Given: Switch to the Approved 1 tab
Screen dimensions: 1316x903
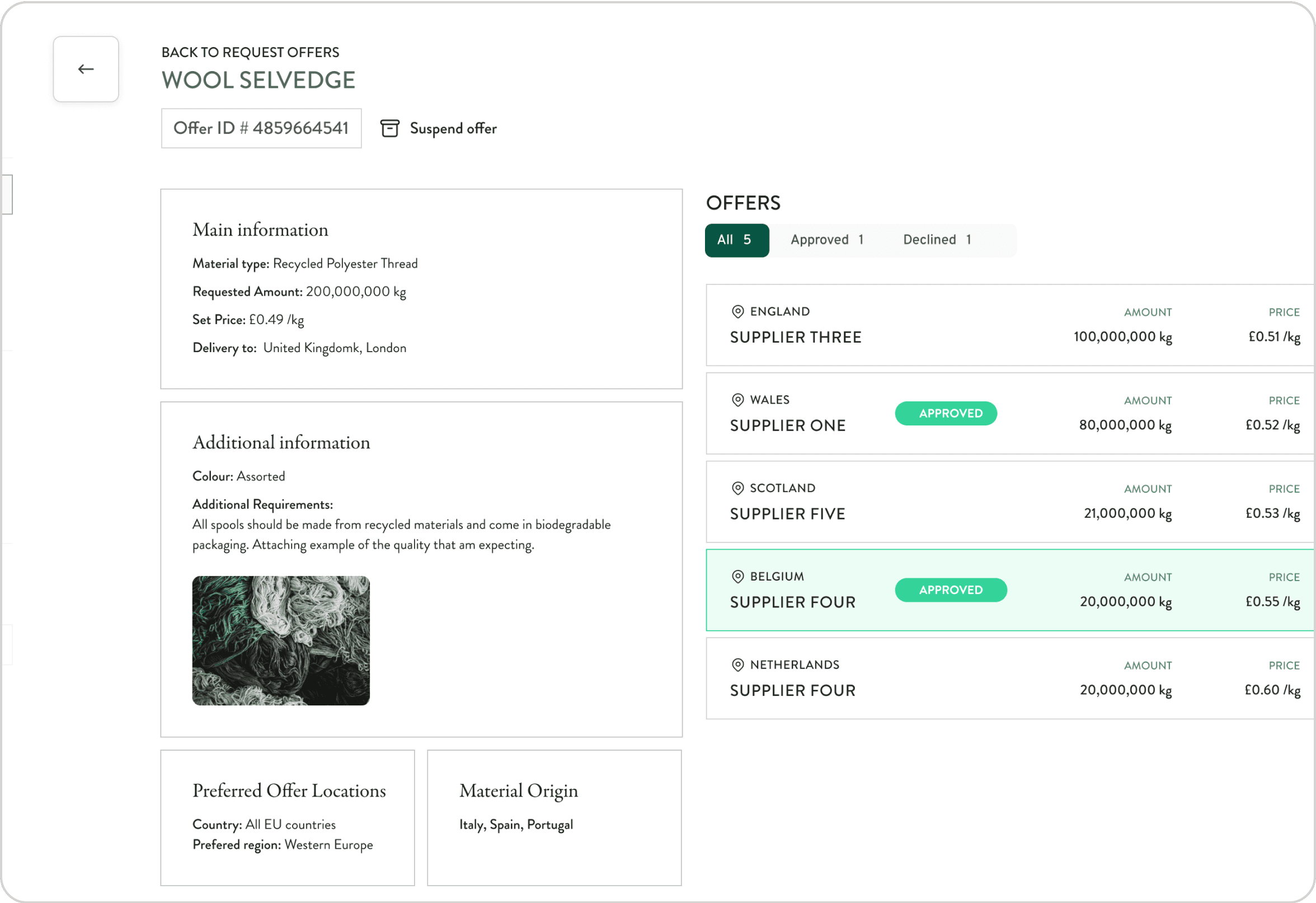Looking at the screenshot, I should point(828,240).
